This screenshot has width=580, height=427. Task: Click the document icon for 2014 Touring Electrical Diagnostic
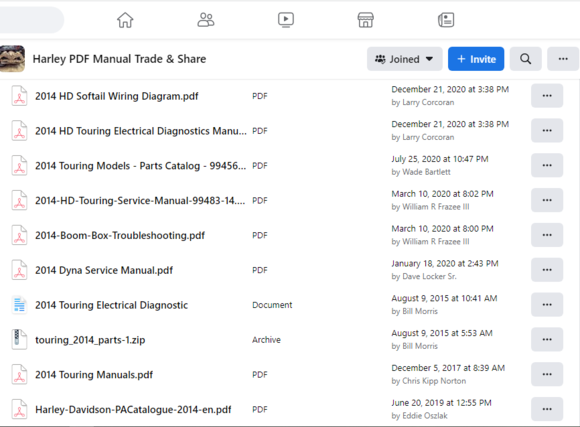pos(19,305)
